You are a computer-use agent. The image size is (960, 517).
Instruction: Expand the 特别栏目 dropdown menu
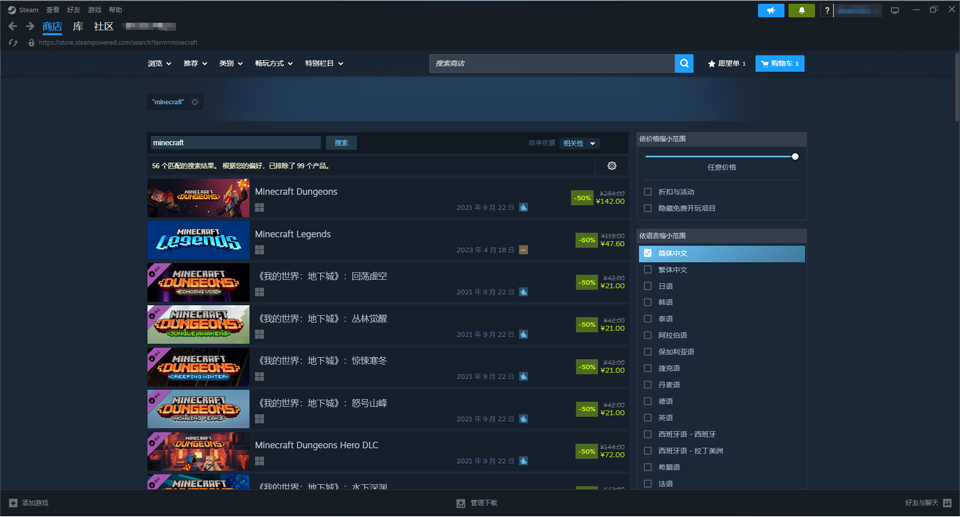(324, 63)
